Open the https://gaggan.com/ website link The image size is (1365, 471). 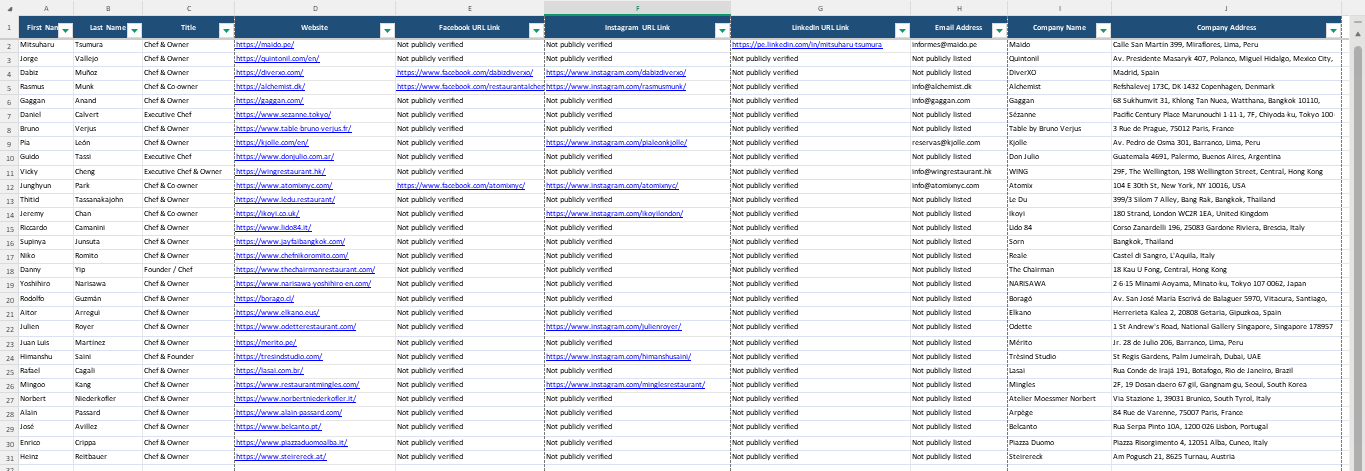tap(269, 101)
